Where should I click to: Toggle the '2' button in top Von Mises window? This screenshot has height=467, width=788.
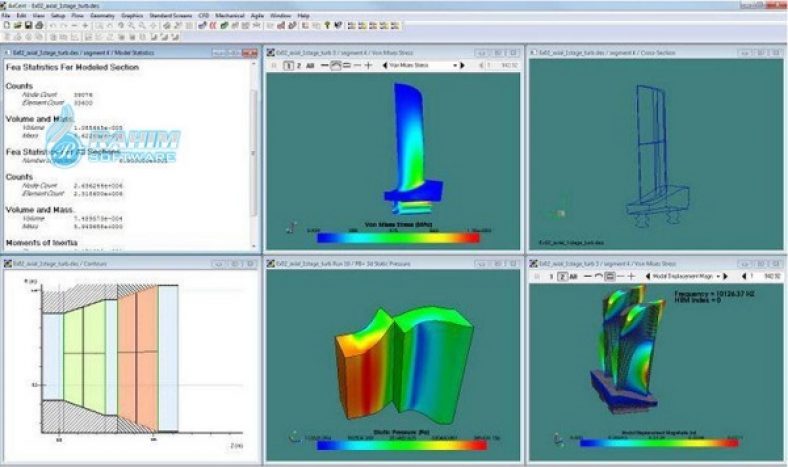click(299, 65)
